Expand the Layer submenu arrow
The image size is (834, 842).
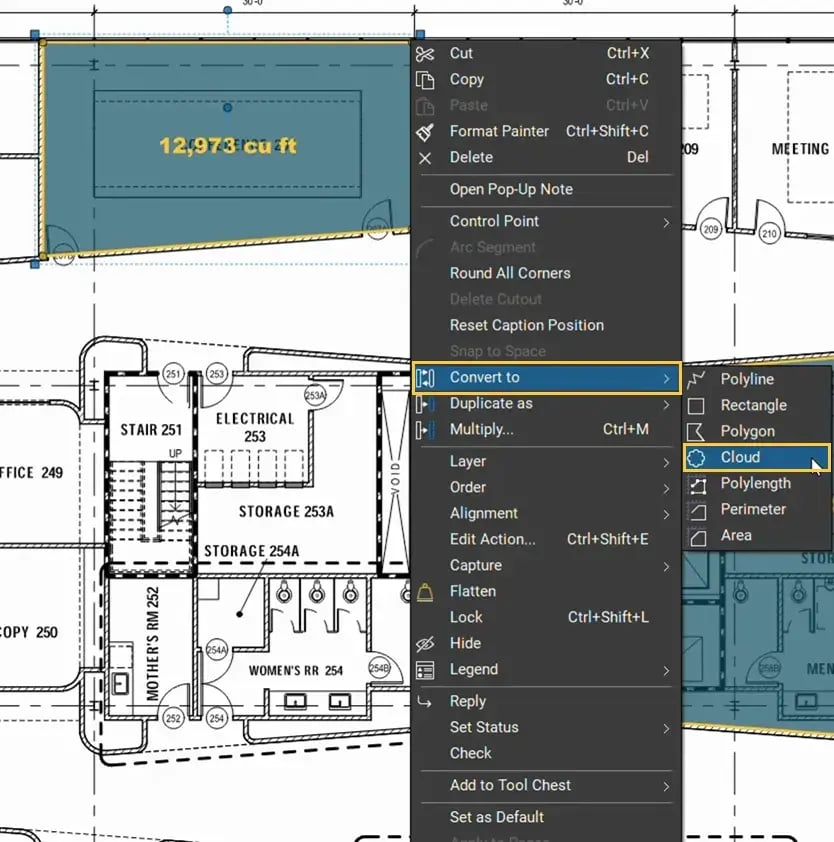point(666,462)
